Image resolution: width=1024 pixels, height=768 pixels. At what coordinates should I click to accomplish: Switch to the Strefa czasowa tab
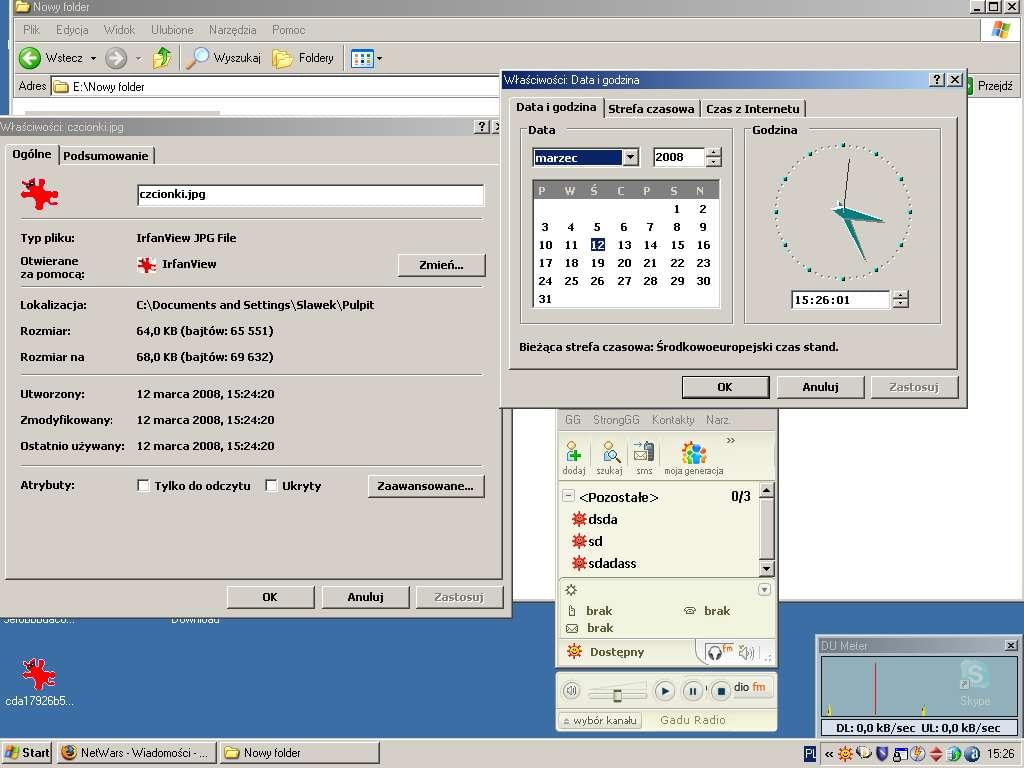pyautogui.click(x=651, y=109)
